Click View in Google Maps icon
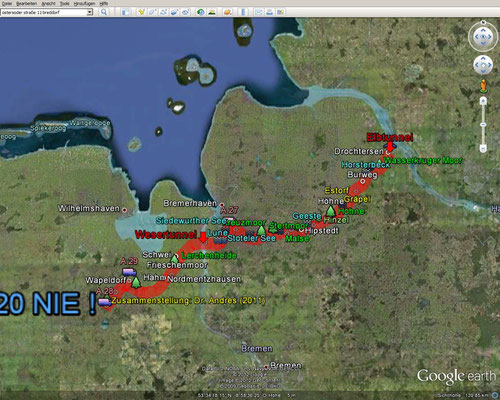The height and width of the screenshot is (400, 500). (280, 12)
